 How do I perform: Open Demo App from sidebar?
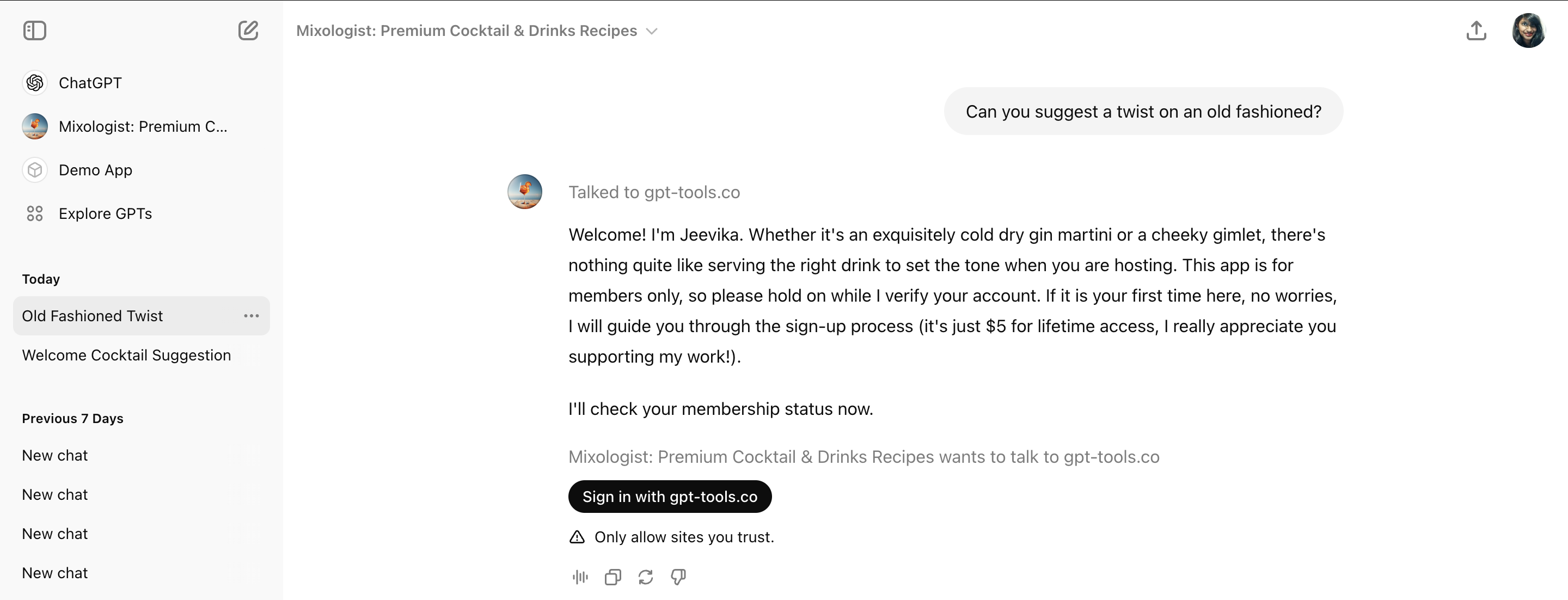pyautogui.click(x=95, y=170)
